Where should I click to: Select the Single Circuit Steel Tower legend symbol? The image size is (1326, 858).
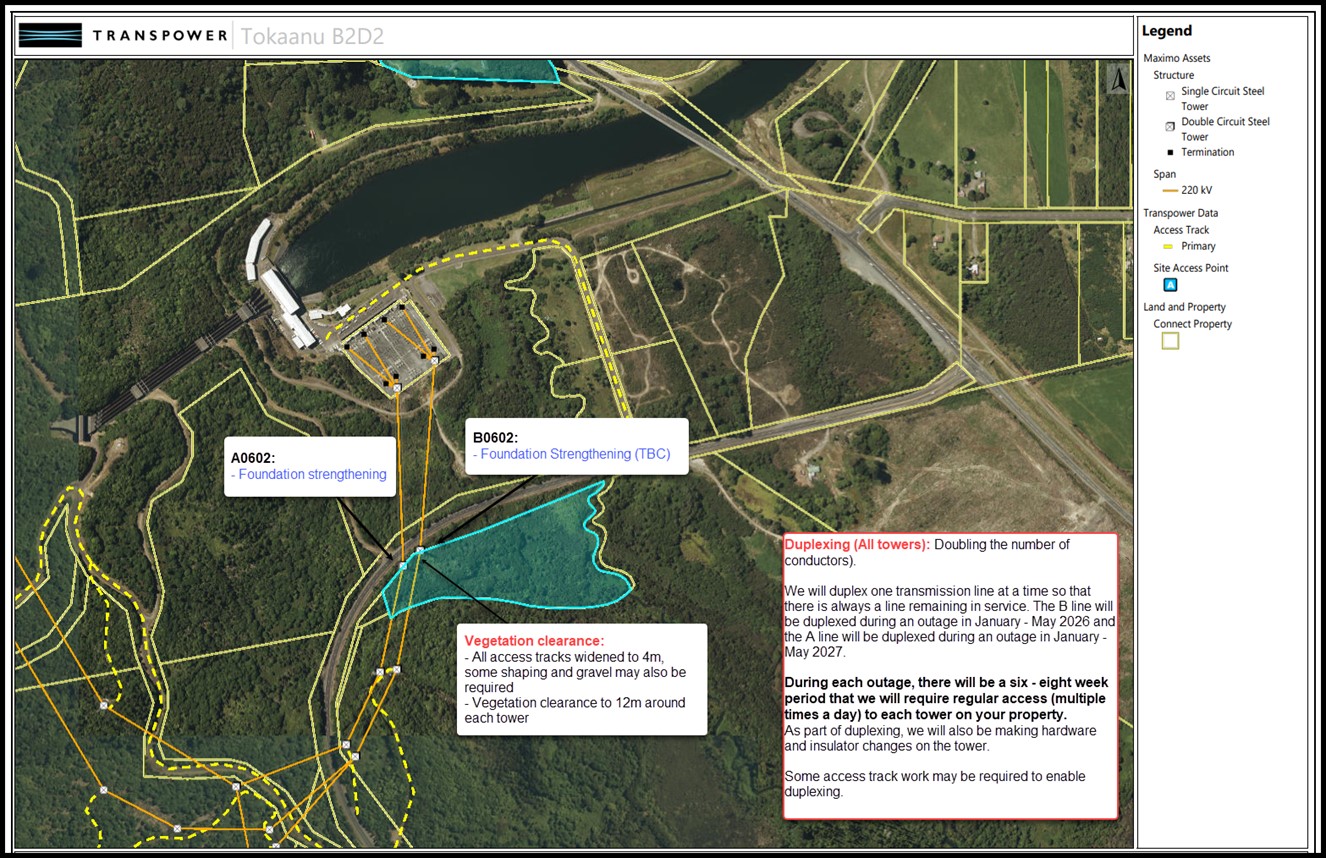[1171, 97]
